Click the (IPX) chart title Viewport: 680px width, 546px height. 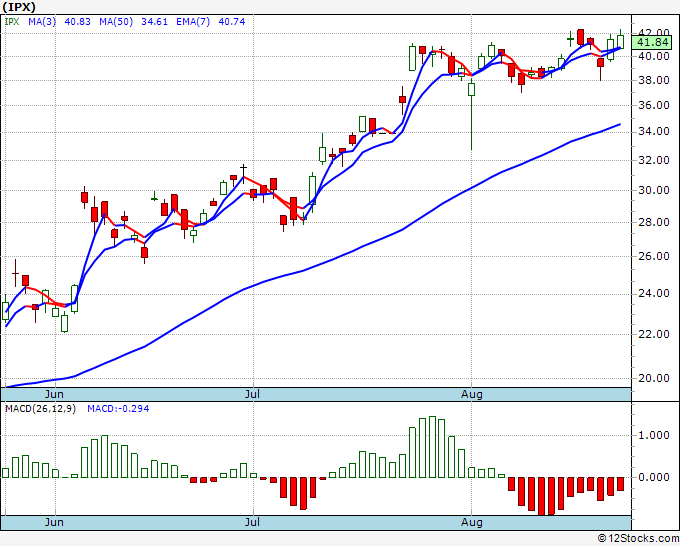(x=19, y=7)
